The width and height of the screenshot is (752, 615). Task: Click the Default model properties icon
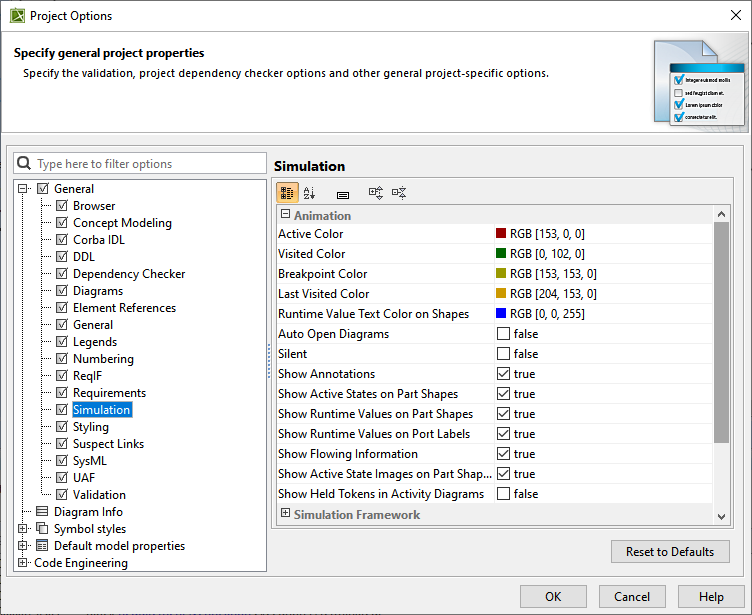42,546
